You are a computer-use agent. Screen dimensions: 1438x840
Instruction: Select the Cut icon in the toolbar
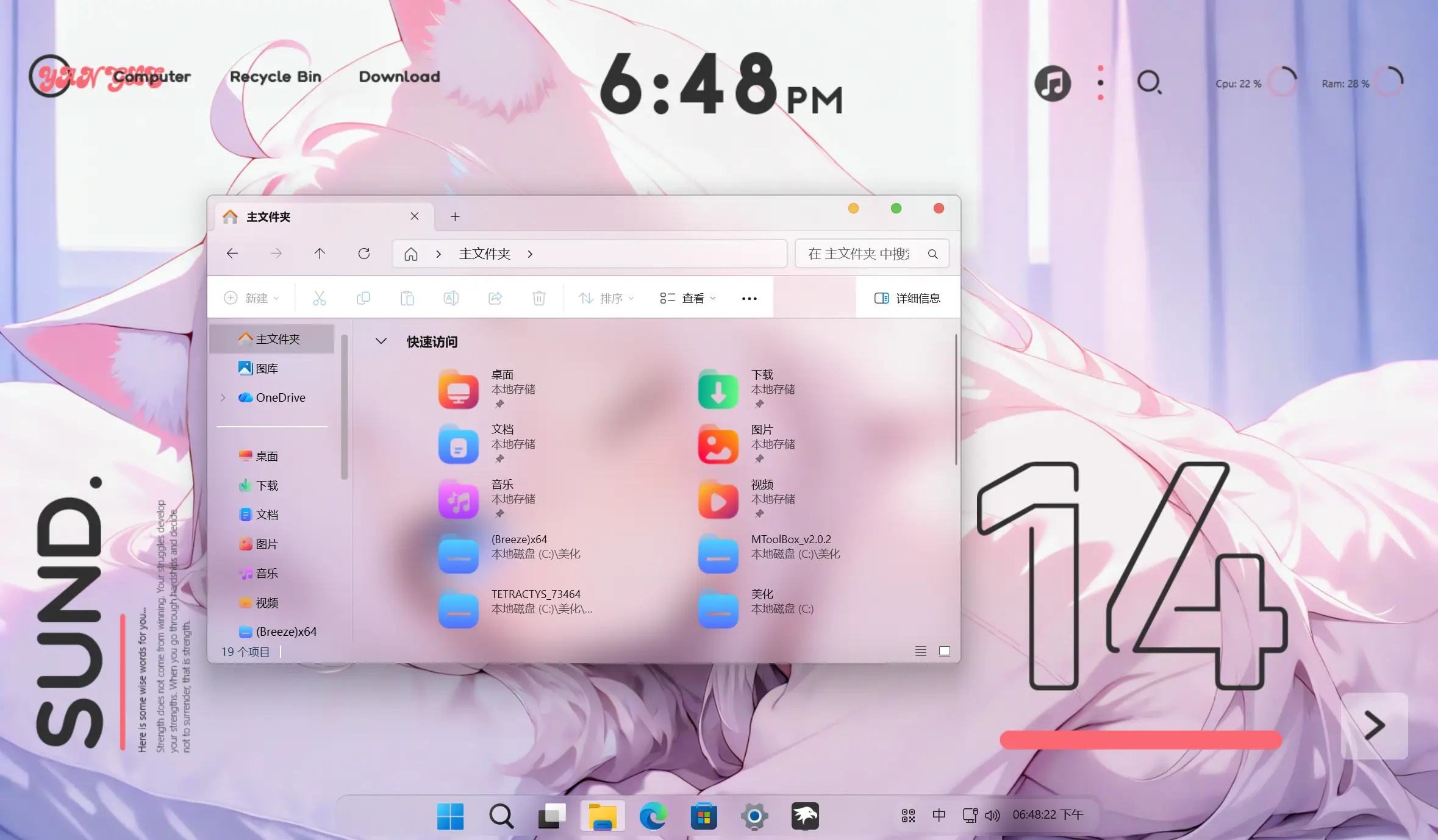(x=319, y=298)
